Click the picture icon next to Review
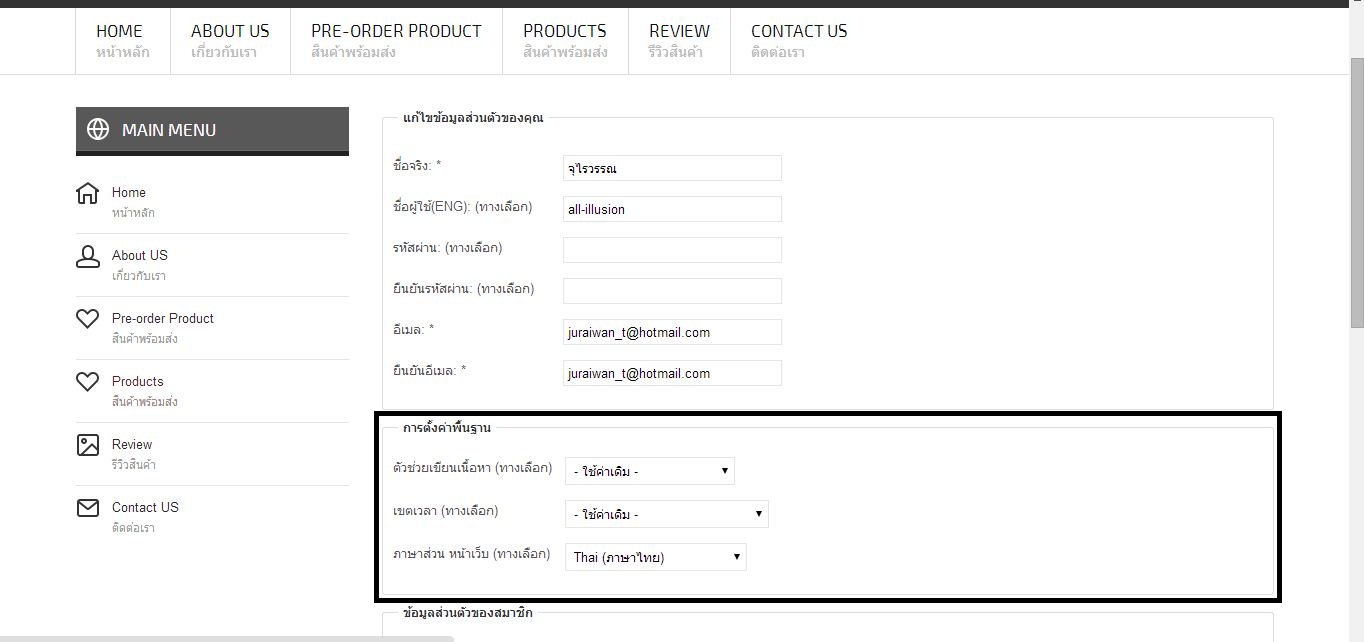This screenshot has width=1364, height=642. (88, 445)
